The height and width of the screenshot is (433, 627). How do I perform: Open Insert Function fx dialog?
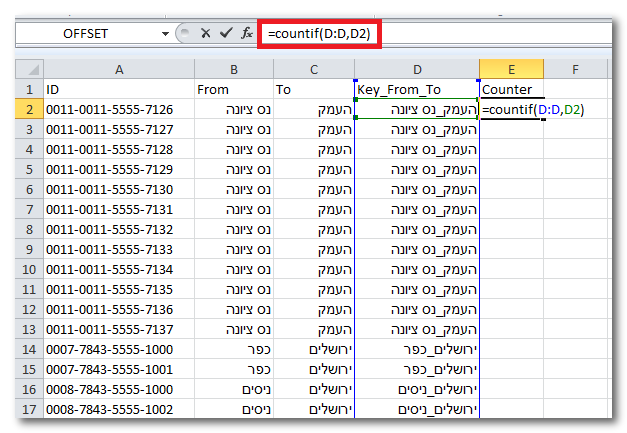[246, 33]
